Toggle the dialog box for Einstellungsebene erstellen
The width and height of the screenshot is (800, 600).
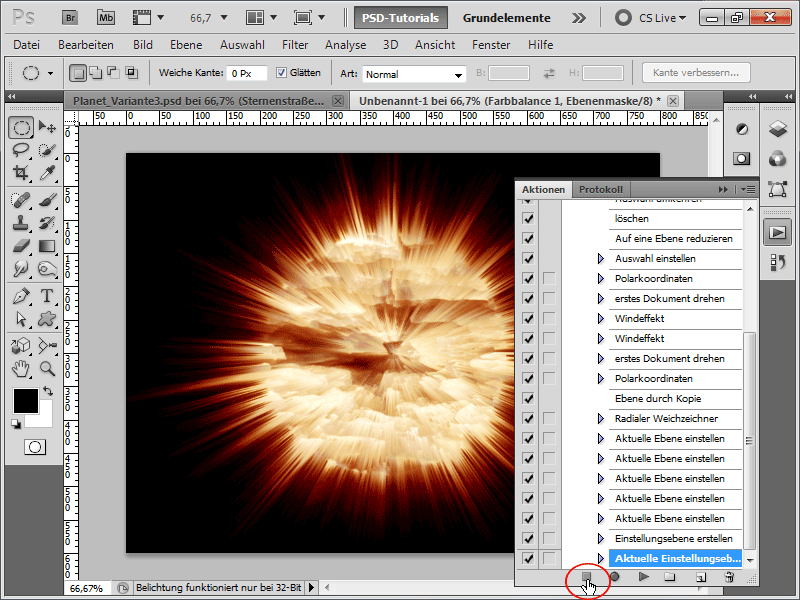549,538
